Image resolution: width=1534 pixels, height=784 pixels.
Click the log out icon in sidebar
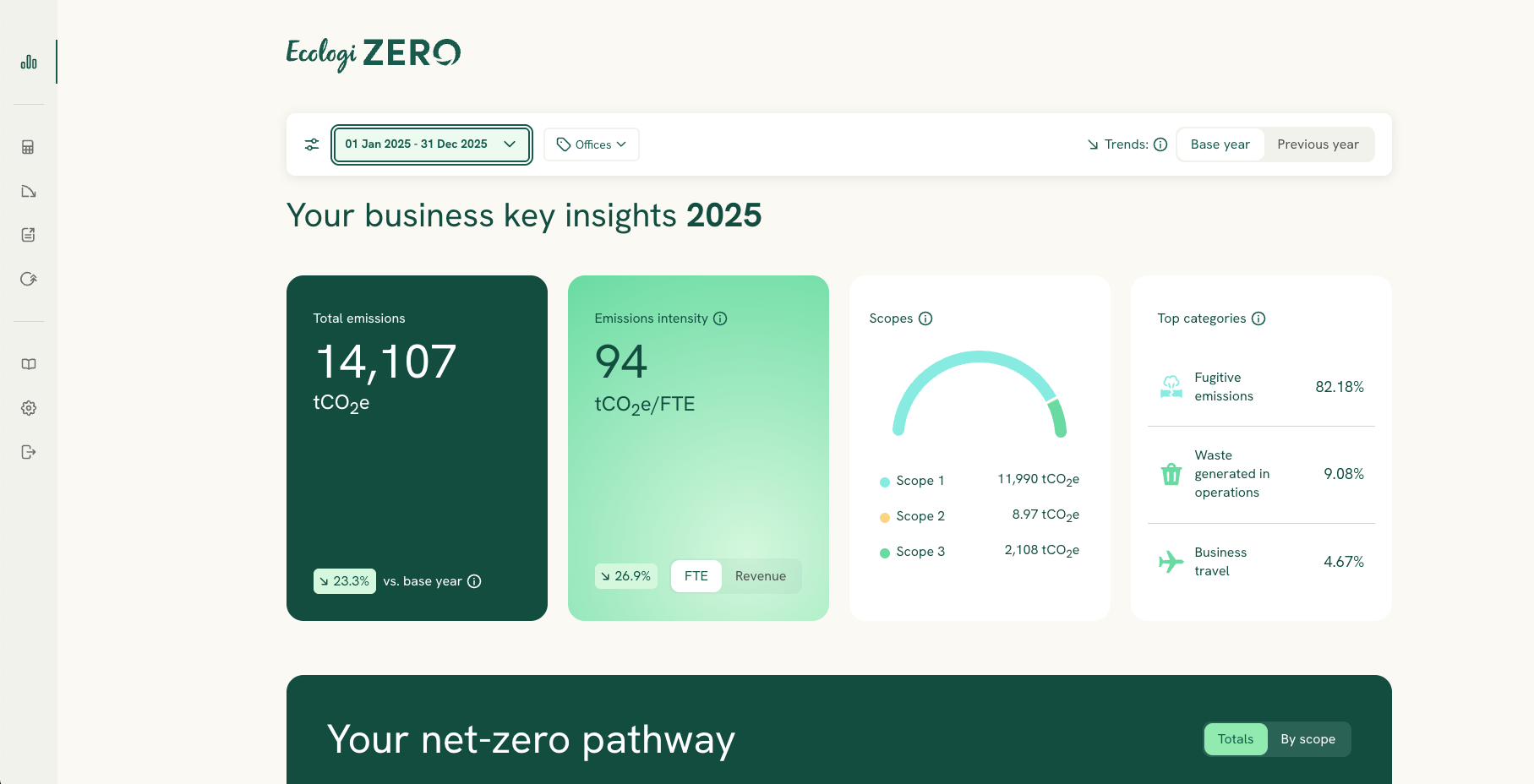tap(29, 452)
